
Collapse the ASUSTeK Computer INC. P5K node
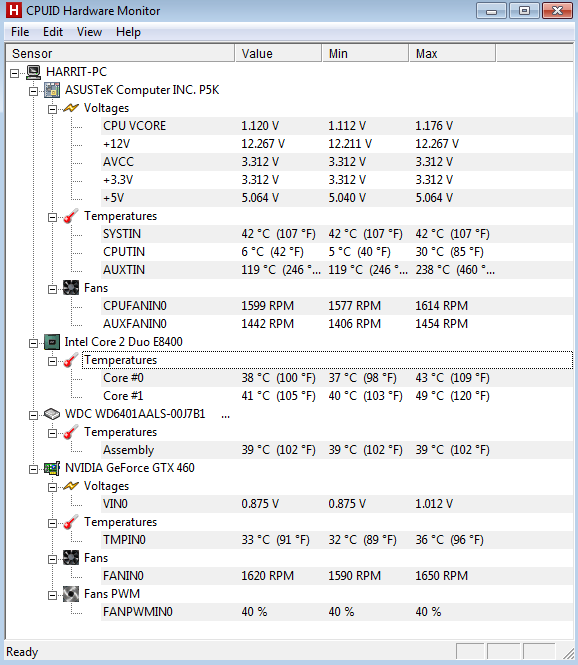(33, 91)
